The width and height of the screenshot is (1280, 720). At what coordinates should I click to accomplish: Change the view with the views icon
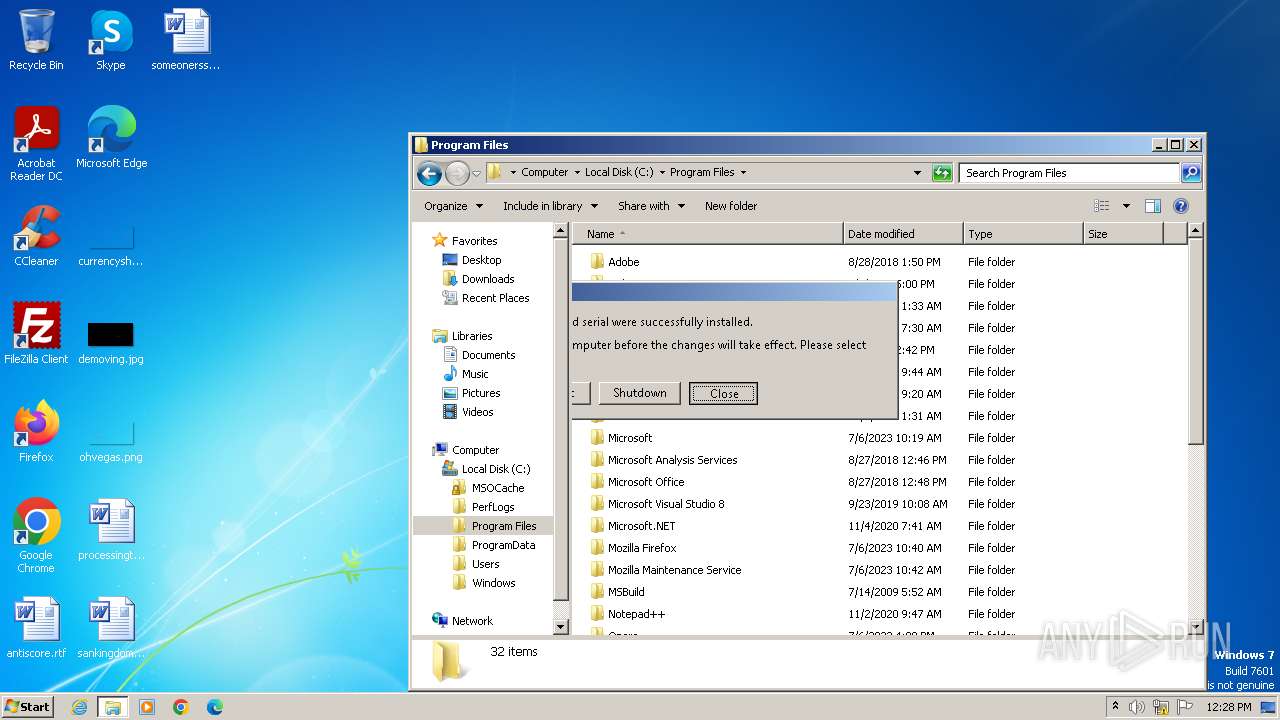[x=1101, y=206]
